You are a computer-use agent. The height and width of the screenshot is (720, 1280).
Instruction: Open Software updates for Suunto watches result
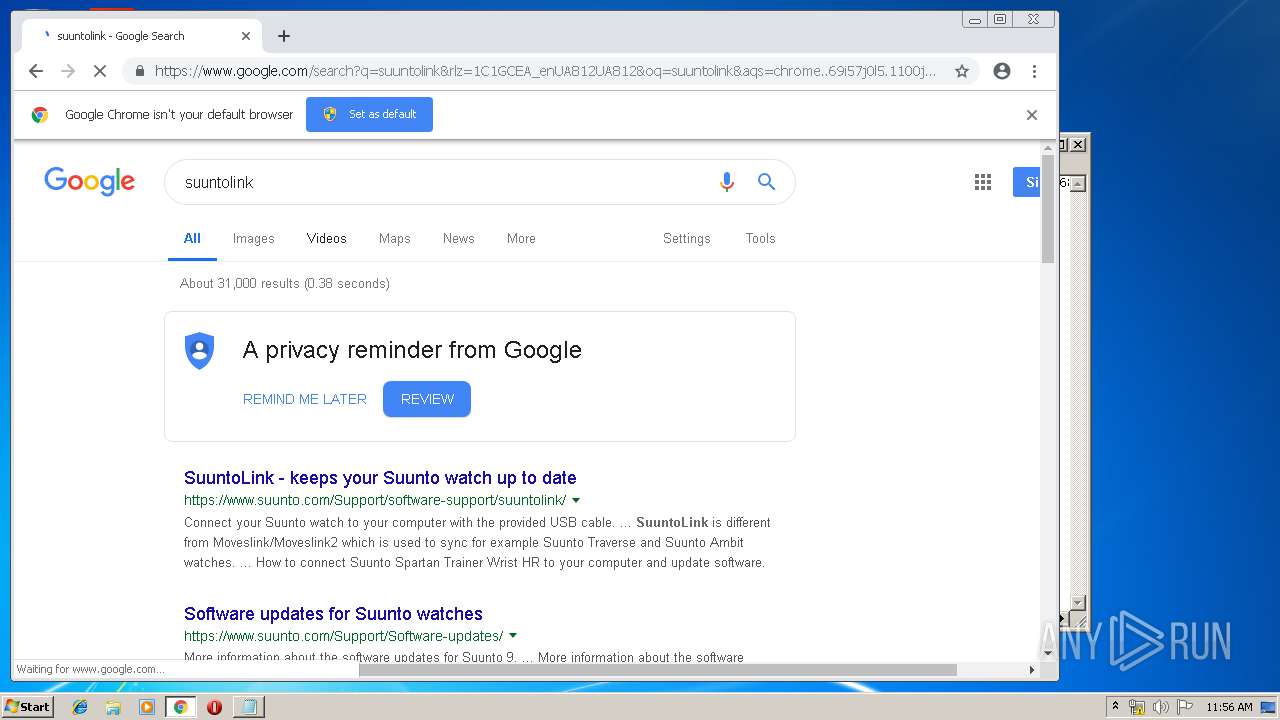coord(333,614)
